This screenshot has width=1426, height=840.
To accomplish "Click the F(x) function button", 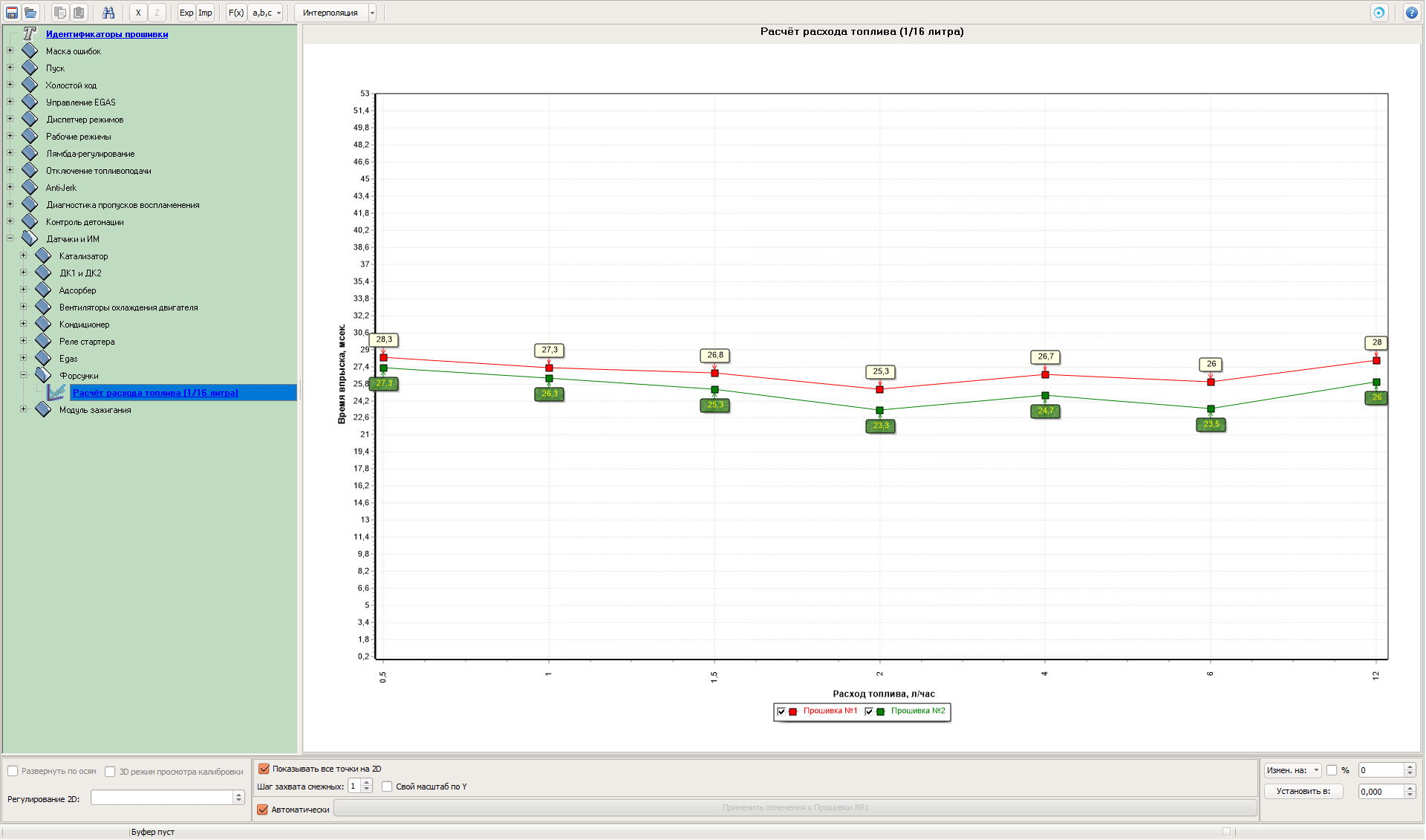I will (236, 13).
